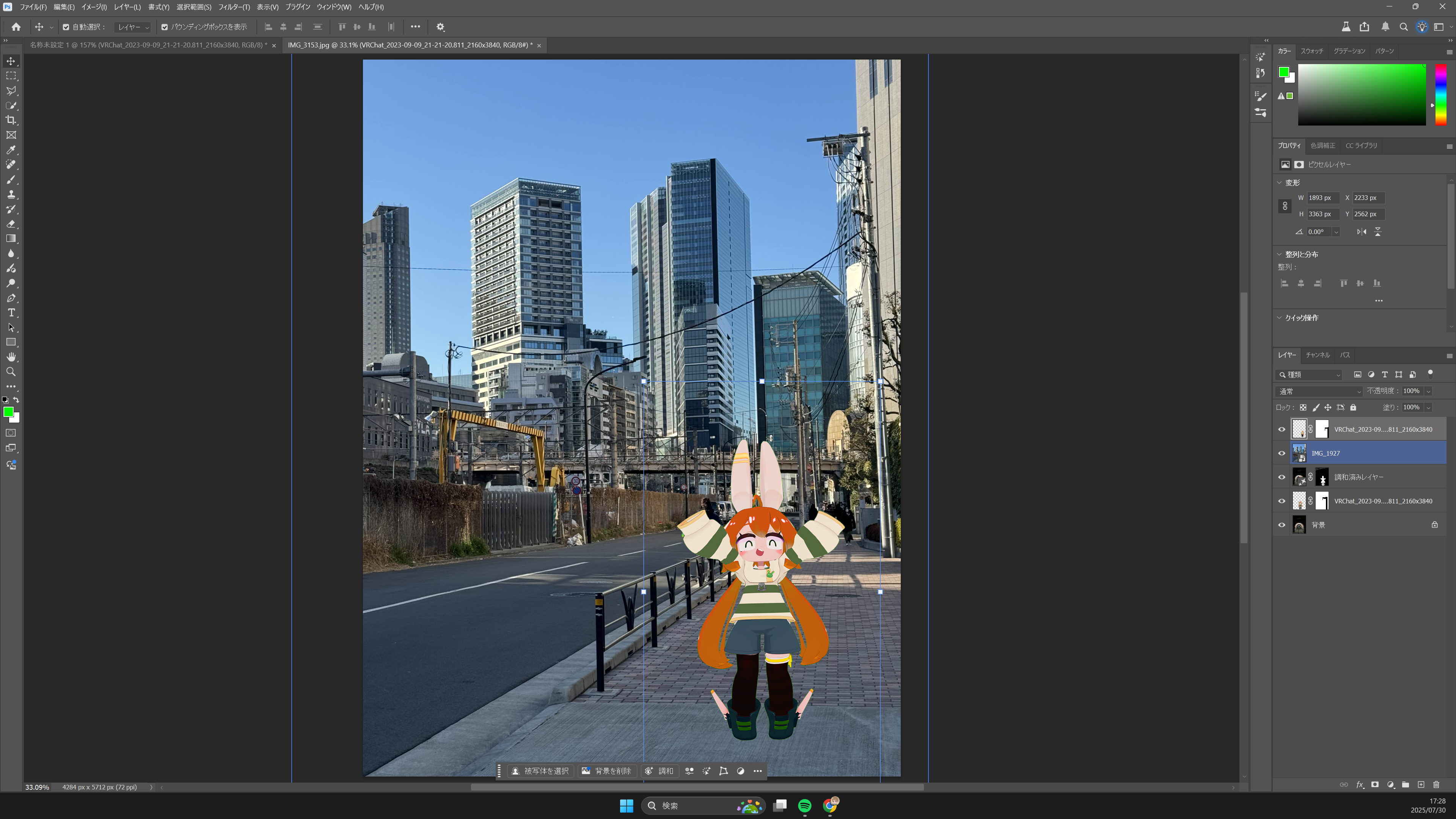Open Spotify from the taskbar
The image size is (1456, 819).
click(x=804, y=805)
